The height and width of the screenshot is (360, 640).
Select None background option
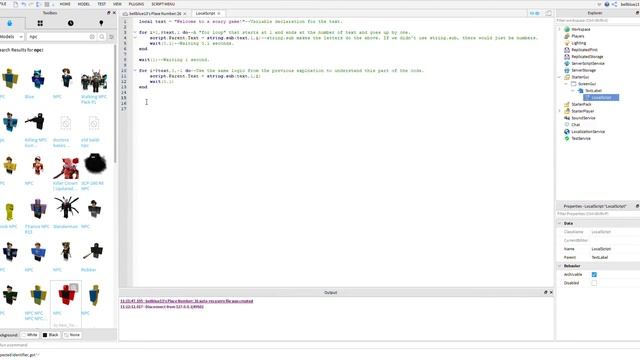[x=72, y=335]
